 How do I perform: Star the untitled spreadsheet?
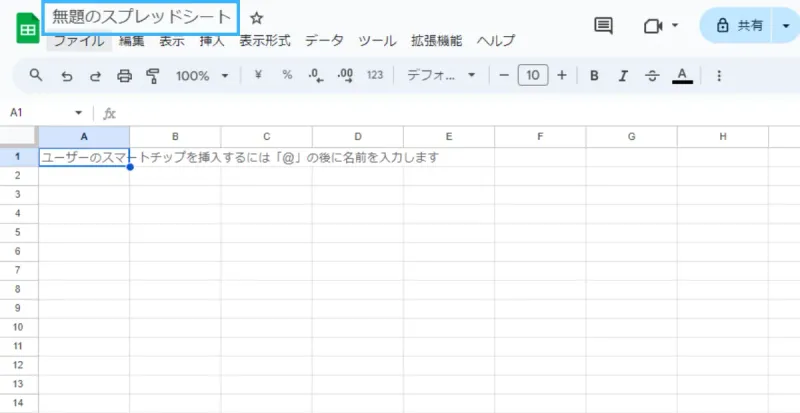click(256, 18)
